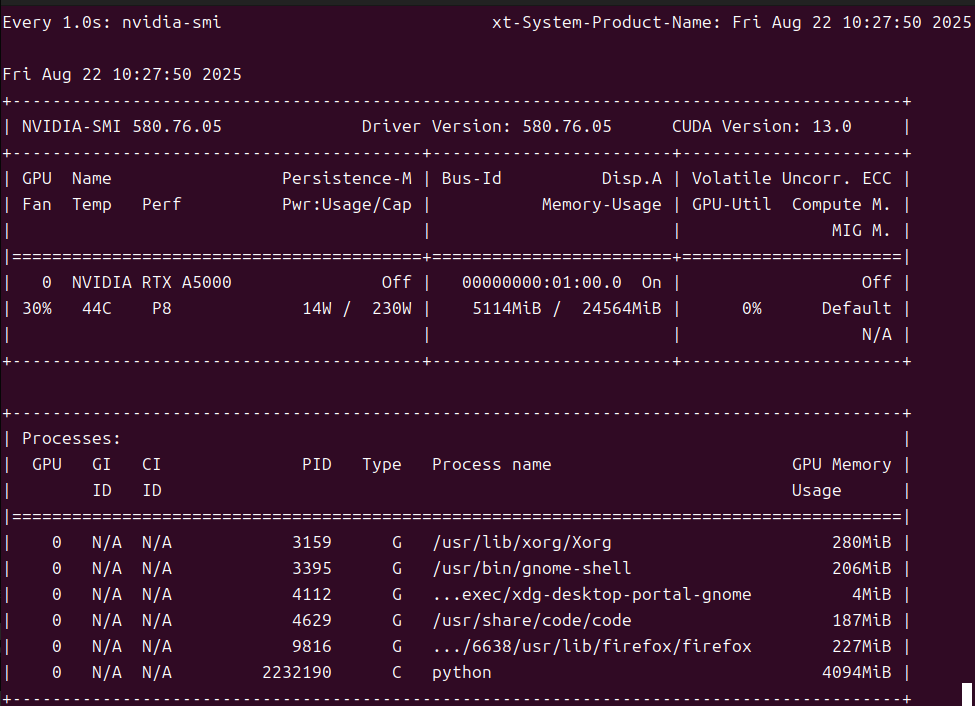Click 'CUDA Version: 13.0' text
Screen dimensions: 975x706
coord(762,126)
